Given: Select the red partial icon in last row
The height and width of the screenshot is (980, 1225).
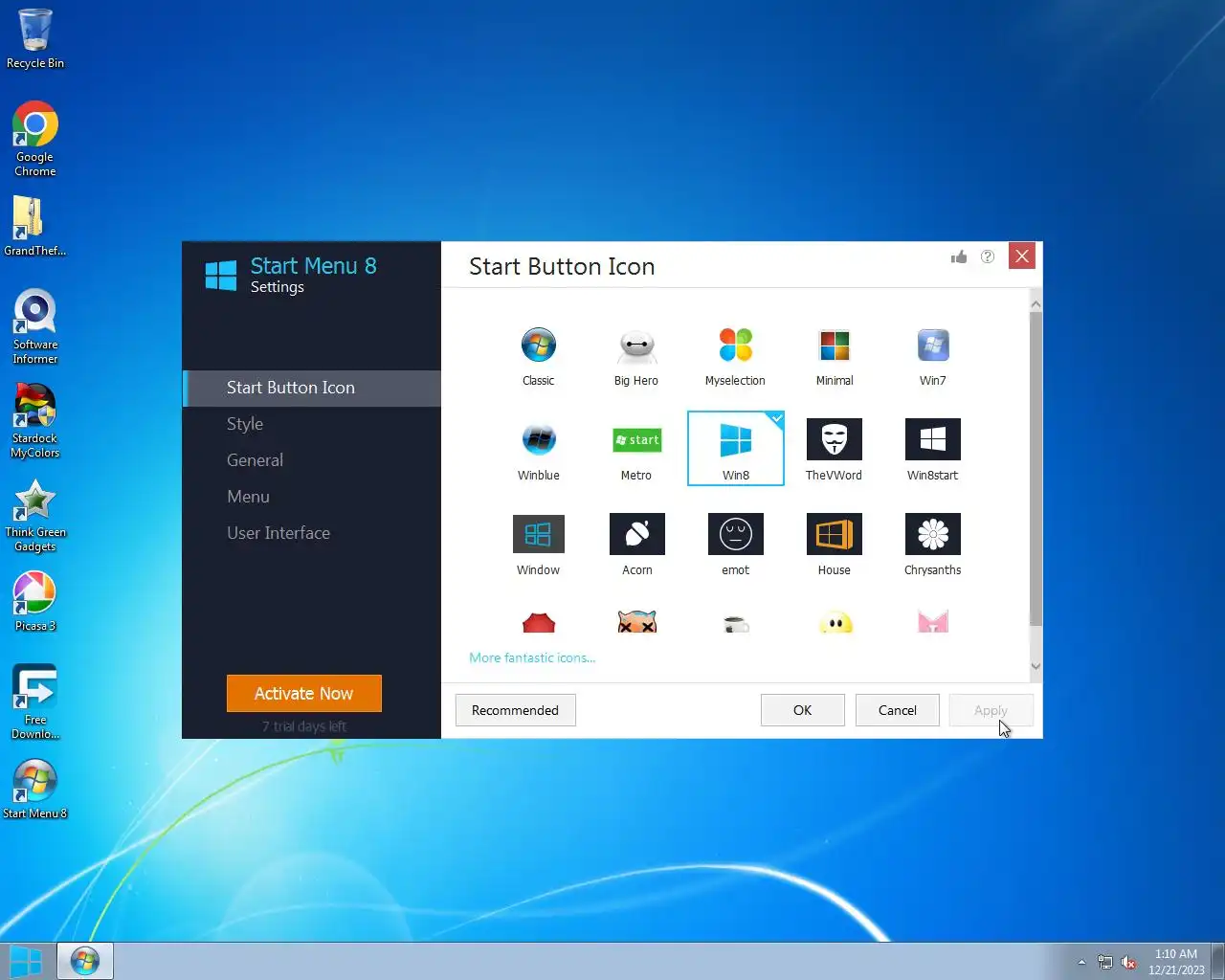Looking at the screenshot, I should click(539, 623).
